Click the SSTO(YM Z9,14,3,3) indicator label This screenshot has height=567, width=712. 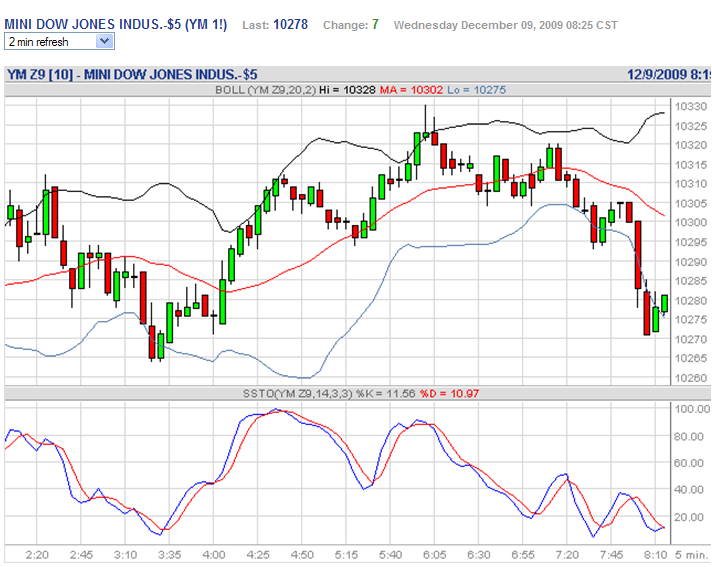[x=297, y=394]
